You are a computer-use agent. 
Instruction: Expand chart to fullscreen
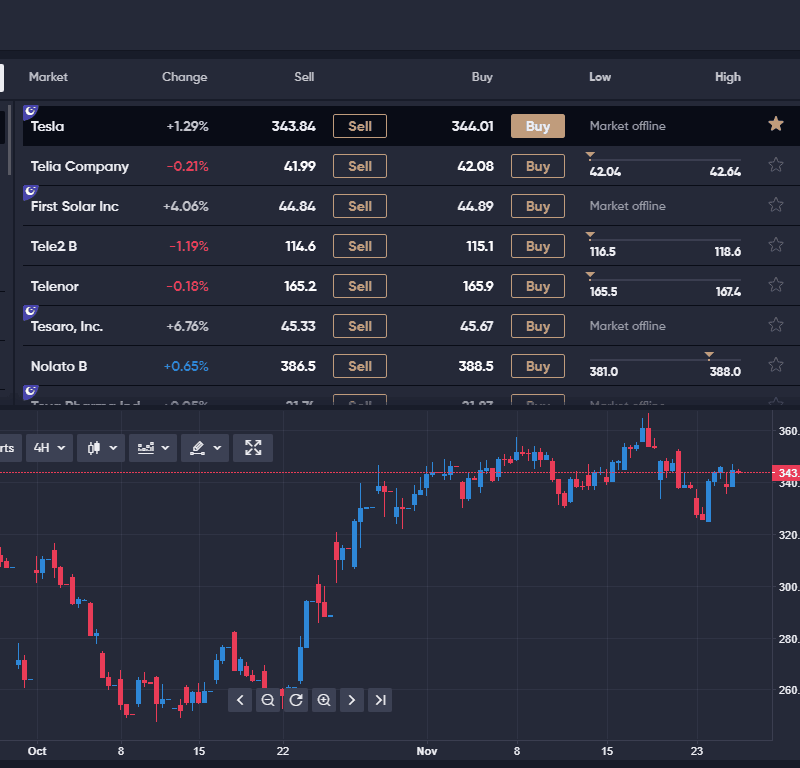pos(253,448)
